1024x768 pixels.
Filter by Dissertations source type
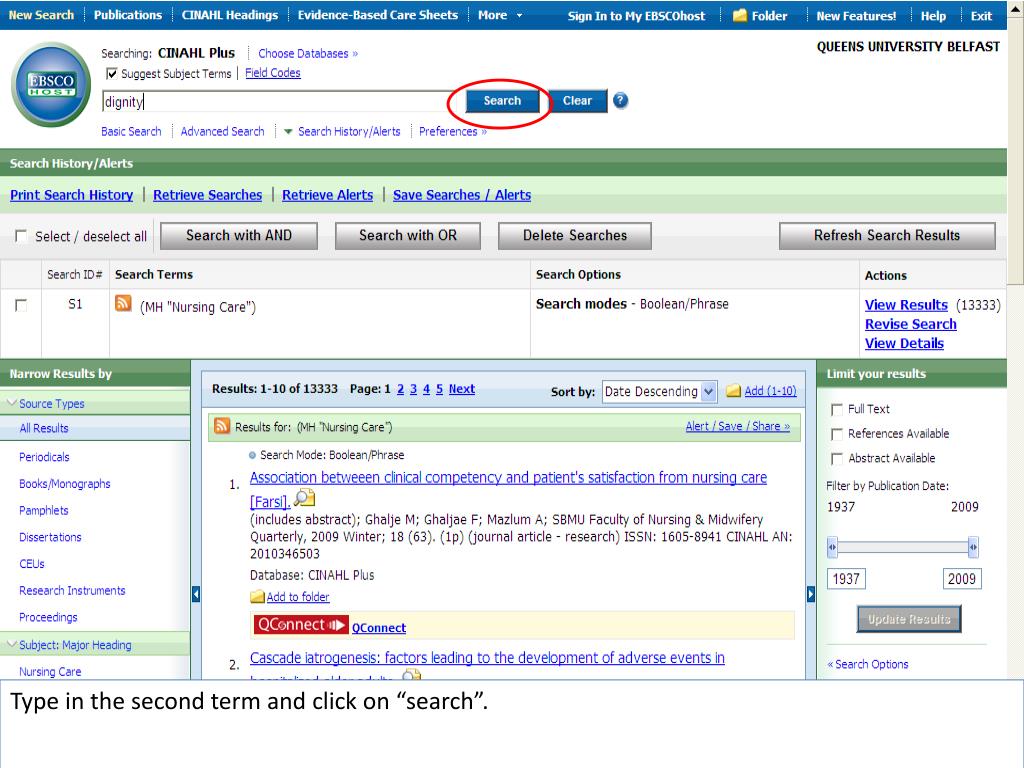(50, 537)
